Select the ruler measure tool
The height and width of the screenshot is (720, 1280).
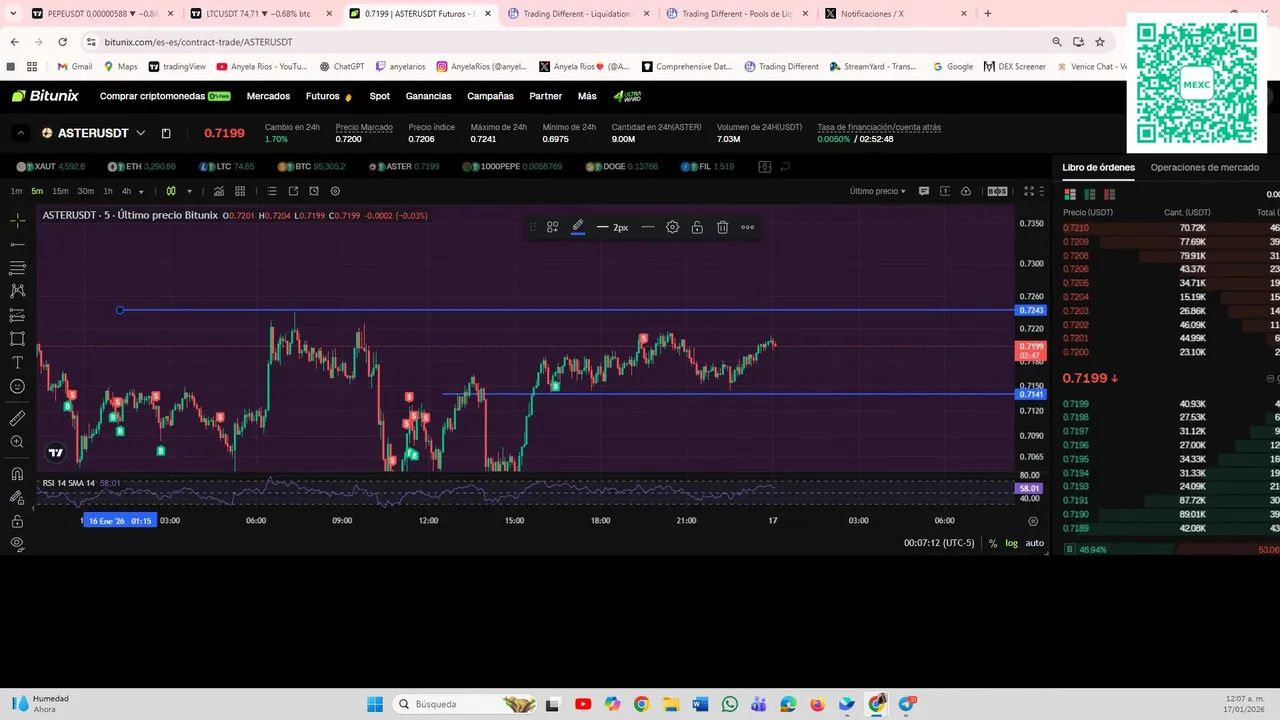pos(17,418)
